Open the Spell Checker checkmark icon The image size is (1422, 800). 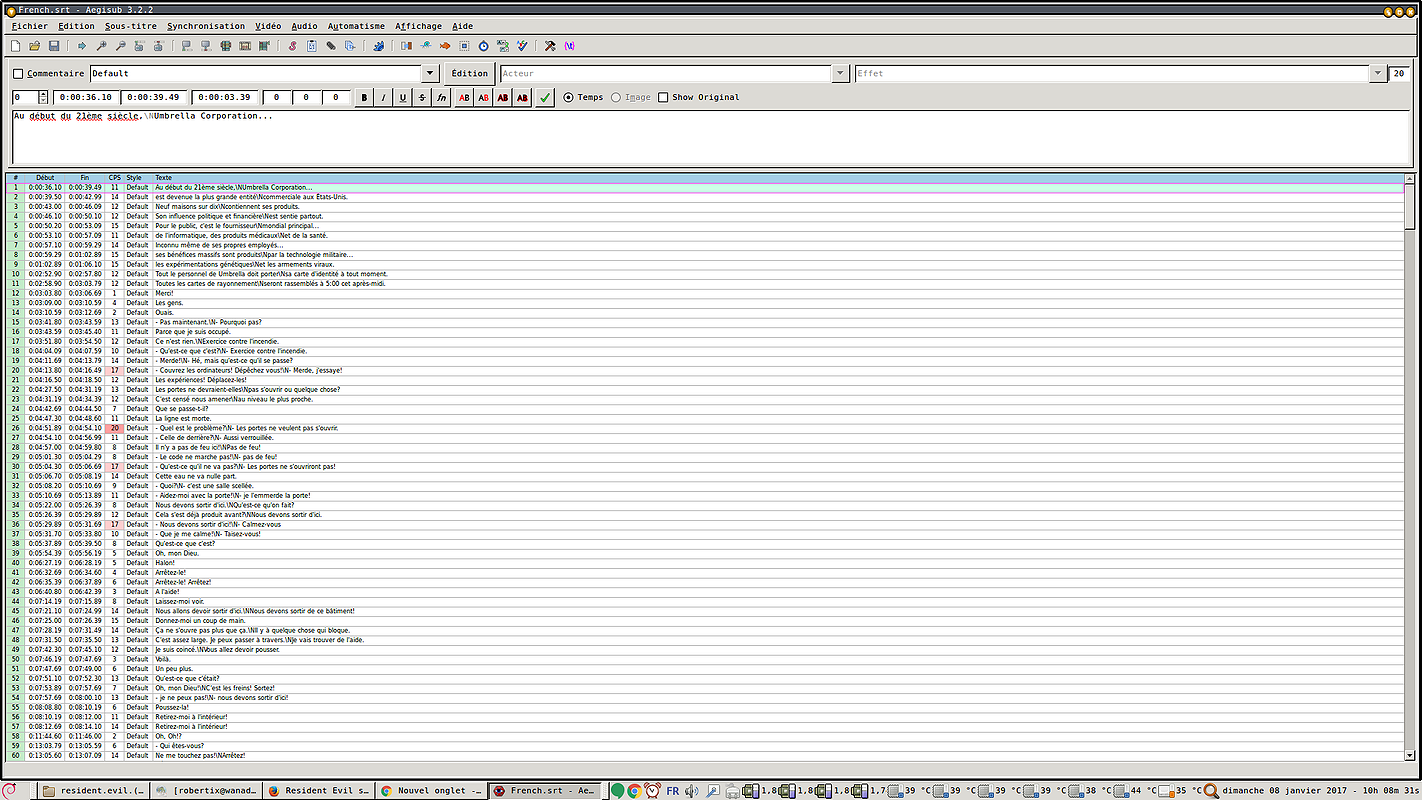[522, 46]
